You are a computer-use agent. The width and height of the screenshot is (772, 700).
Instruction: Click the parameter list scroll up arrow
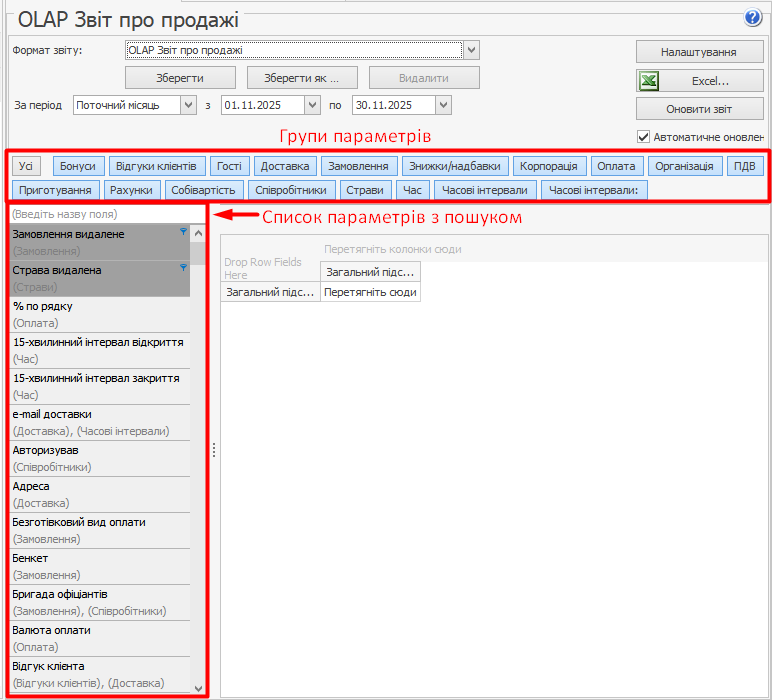[198, 233]
